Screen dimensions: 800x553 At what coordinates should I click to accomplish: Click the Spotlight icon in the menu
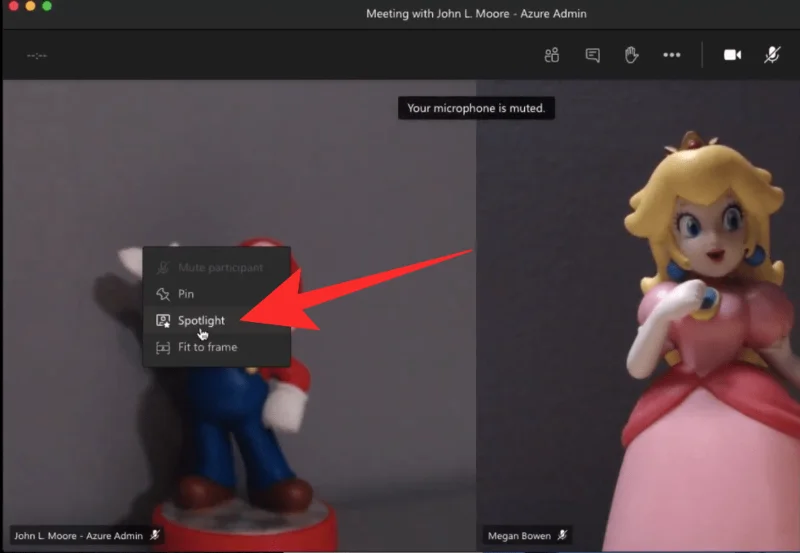coord(163,320)
